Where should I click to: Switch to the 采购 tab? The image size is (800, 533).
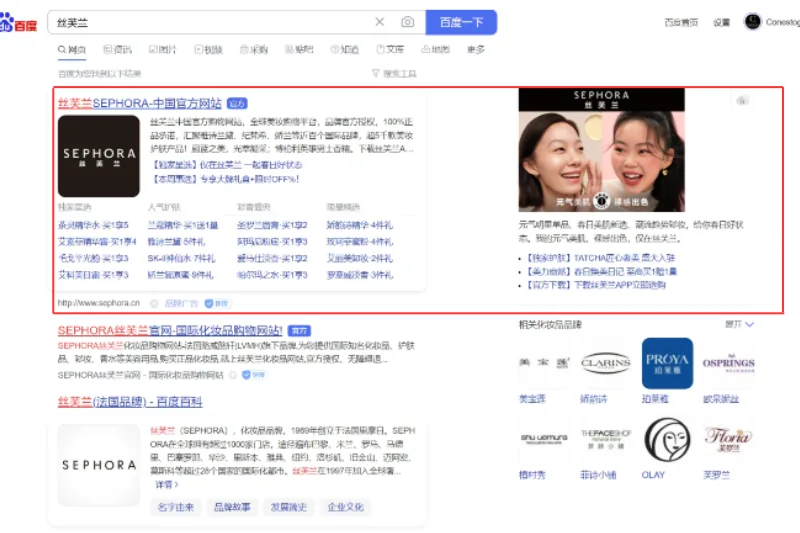(x=254, y=49)
